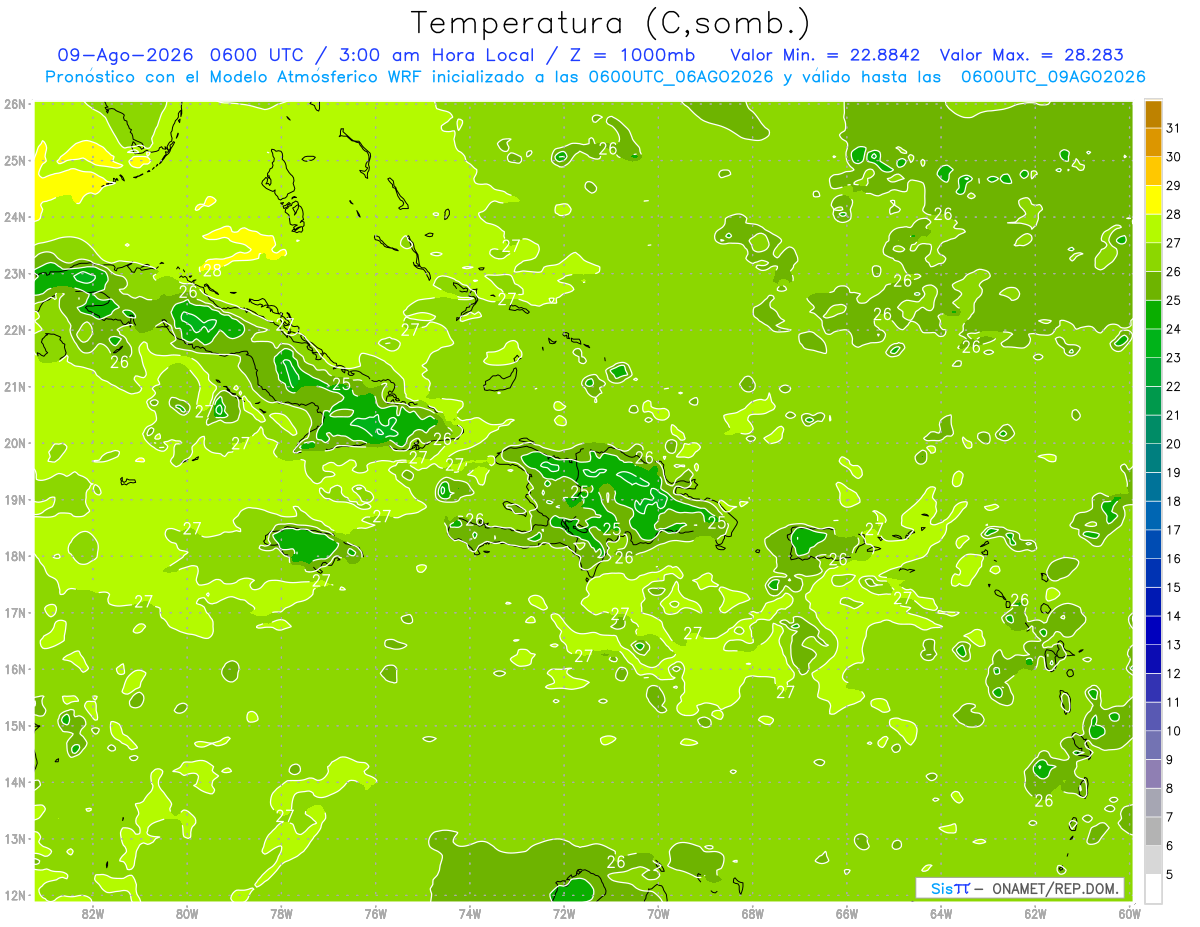Click the title Temperatura (C,somb.)
This screenshot has height=927, width=1200.
(x=610, y=22)
